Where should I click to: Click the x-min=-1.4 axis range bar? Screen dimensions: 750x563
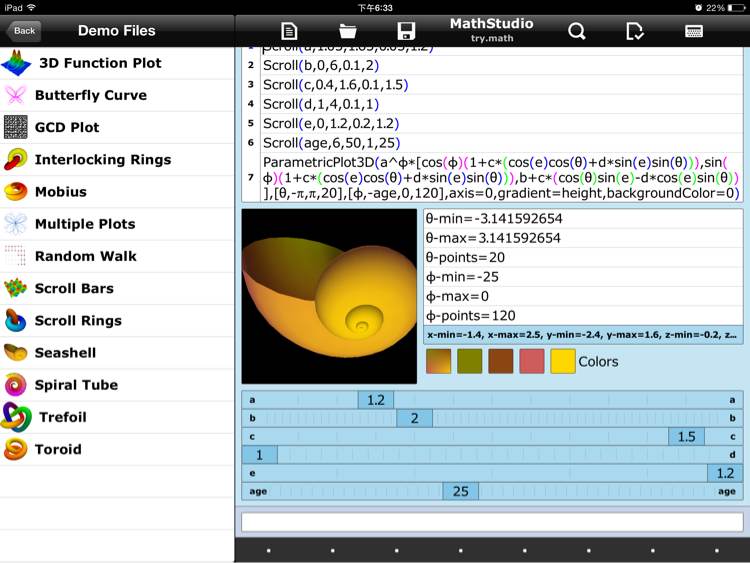pos(583,335)
